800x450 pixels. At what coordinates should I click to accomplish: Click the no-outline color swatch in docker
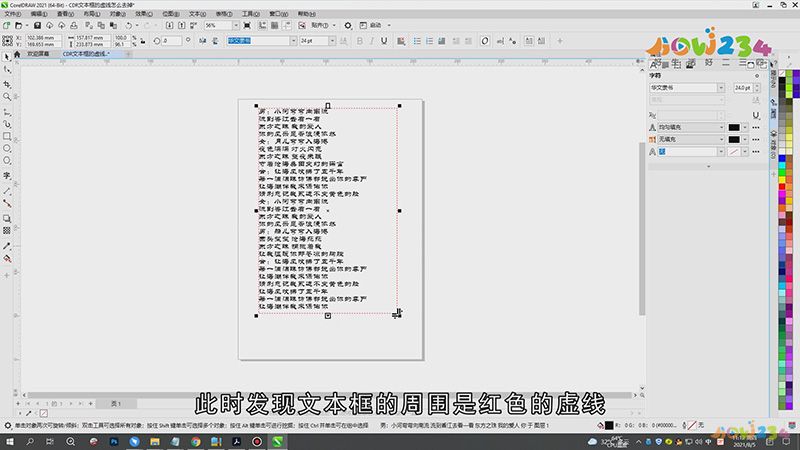click(x=734, y=152)
